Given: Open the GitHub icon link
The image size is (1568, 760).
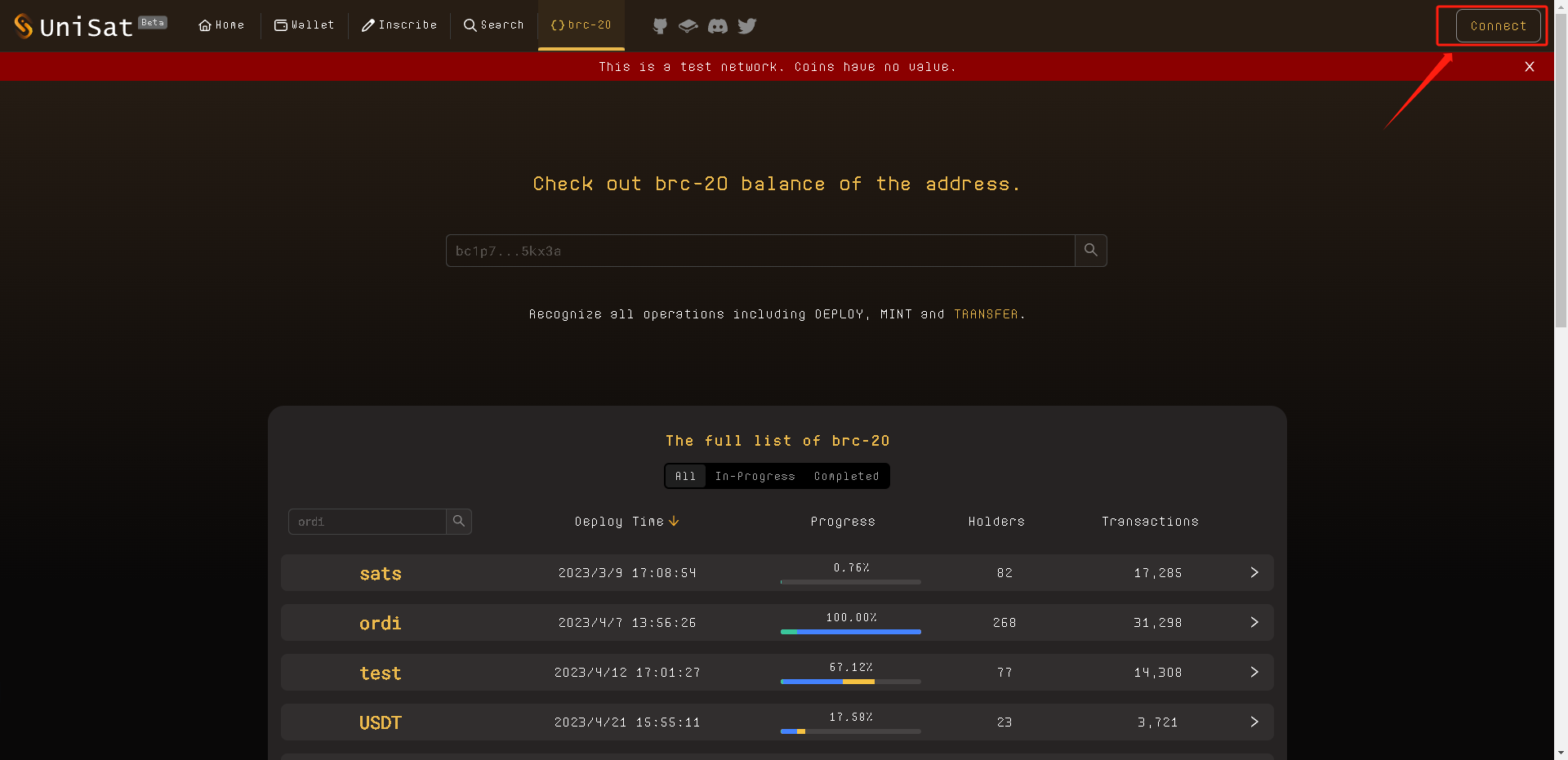Looking at the screenshot, I should pos(660,26).
